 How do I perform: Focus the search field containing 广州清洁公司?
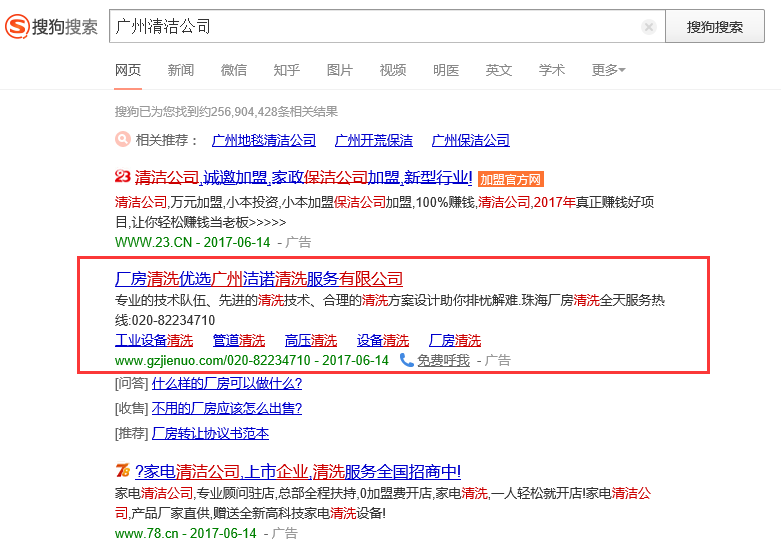[x=387, y=26]
